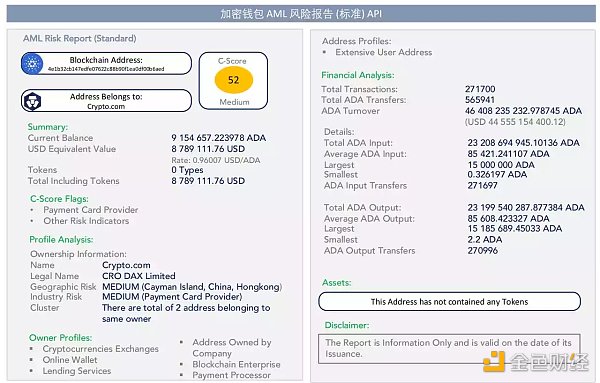Viewport: 600px width, 383px height.
Task: Click the Cardano ADA logo icon
Action: (x=32, y=64)
